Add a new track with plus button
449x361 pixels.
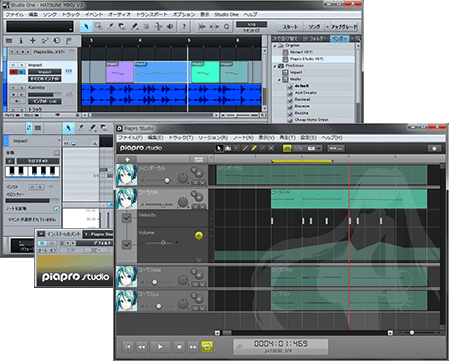[127, 159]
